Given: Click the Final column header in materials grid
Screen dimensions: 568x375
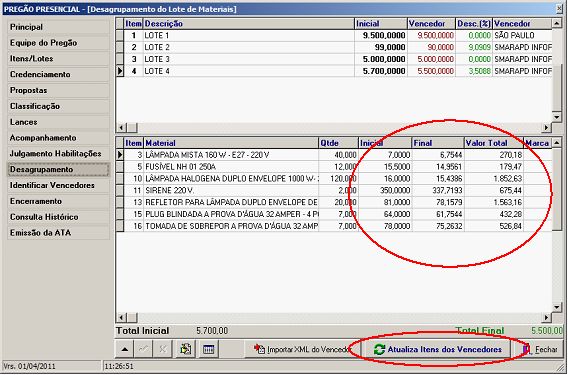Looking at the screenshot, I should pos(438,143).
